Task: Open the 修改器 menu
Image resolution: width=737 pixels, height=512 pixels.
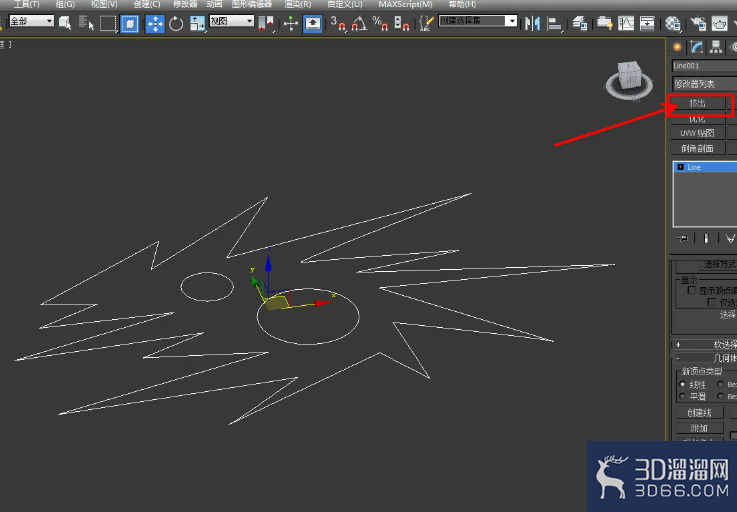Action: pyautogui.click(x=185, y=4)
